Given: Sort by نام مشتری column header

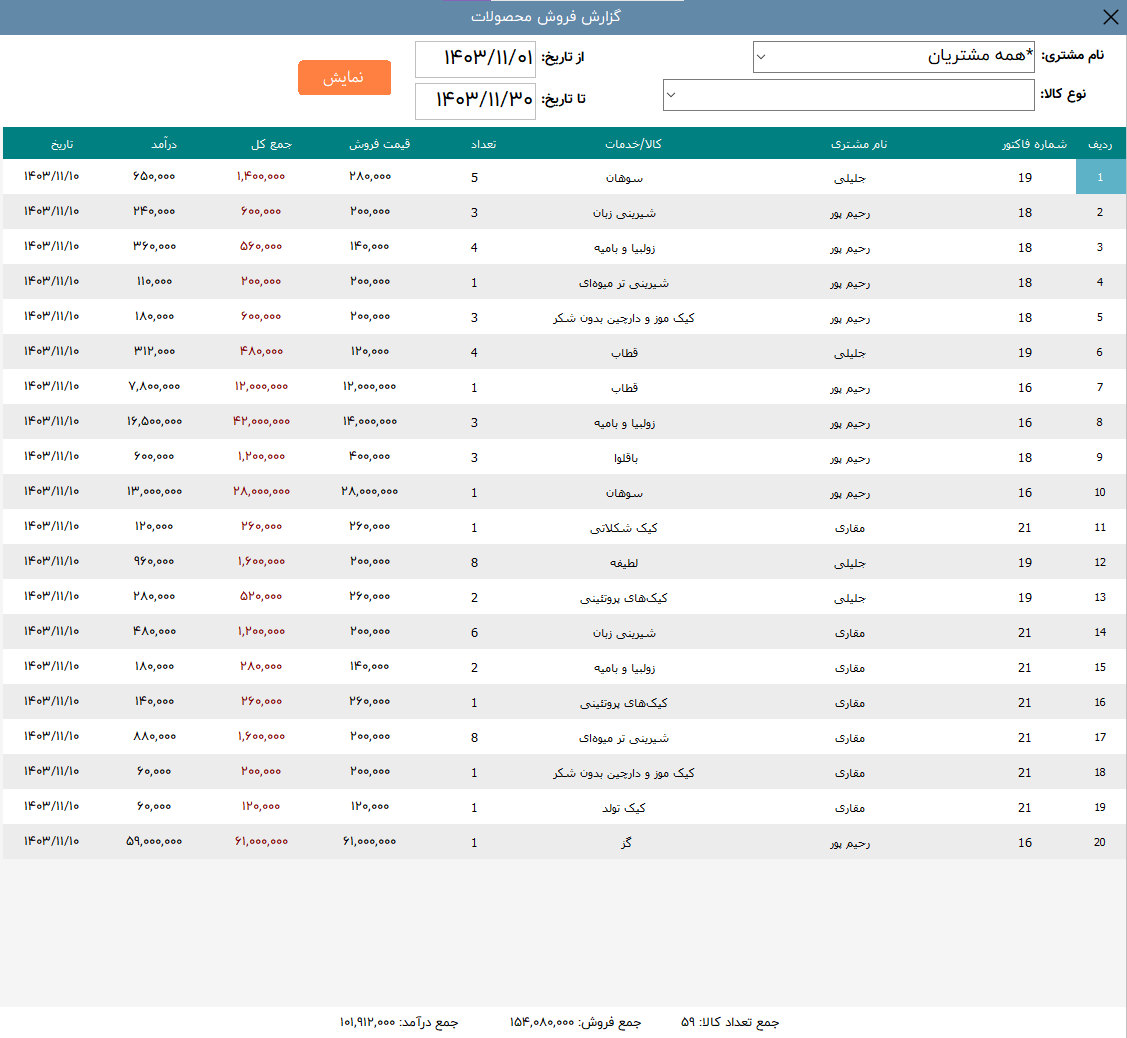Looking at the screenshot, I should pos(859,144).
